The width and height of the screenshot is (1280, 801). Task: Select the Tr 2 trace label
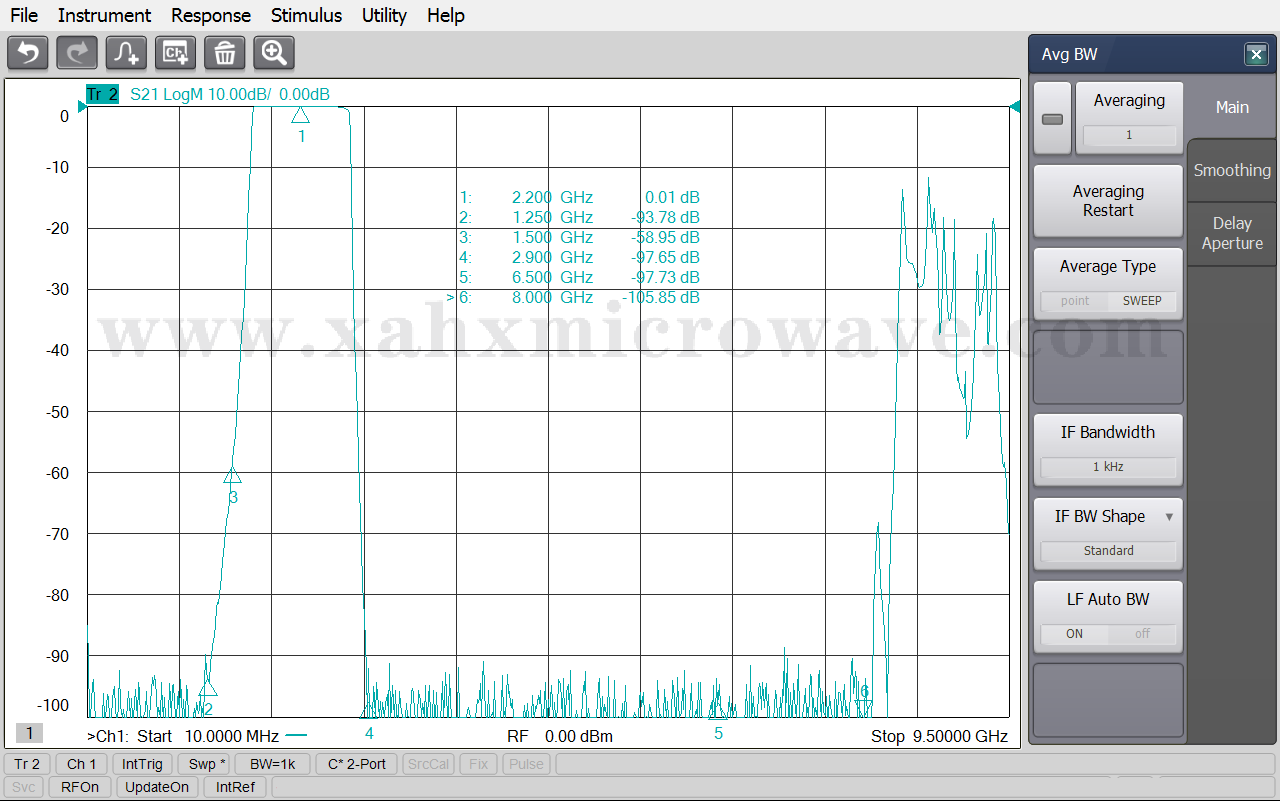[102, 94]
